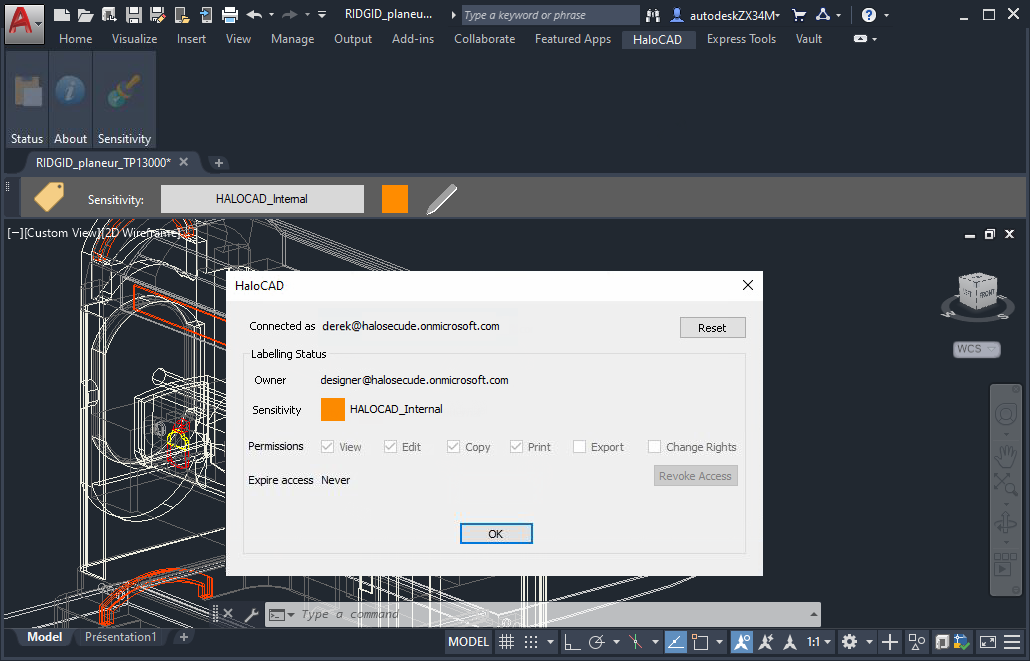Click the pencil icon to edit sensitivity
Image resolution: width=1030 pixels, height=661 pixels.
(441, 197)
